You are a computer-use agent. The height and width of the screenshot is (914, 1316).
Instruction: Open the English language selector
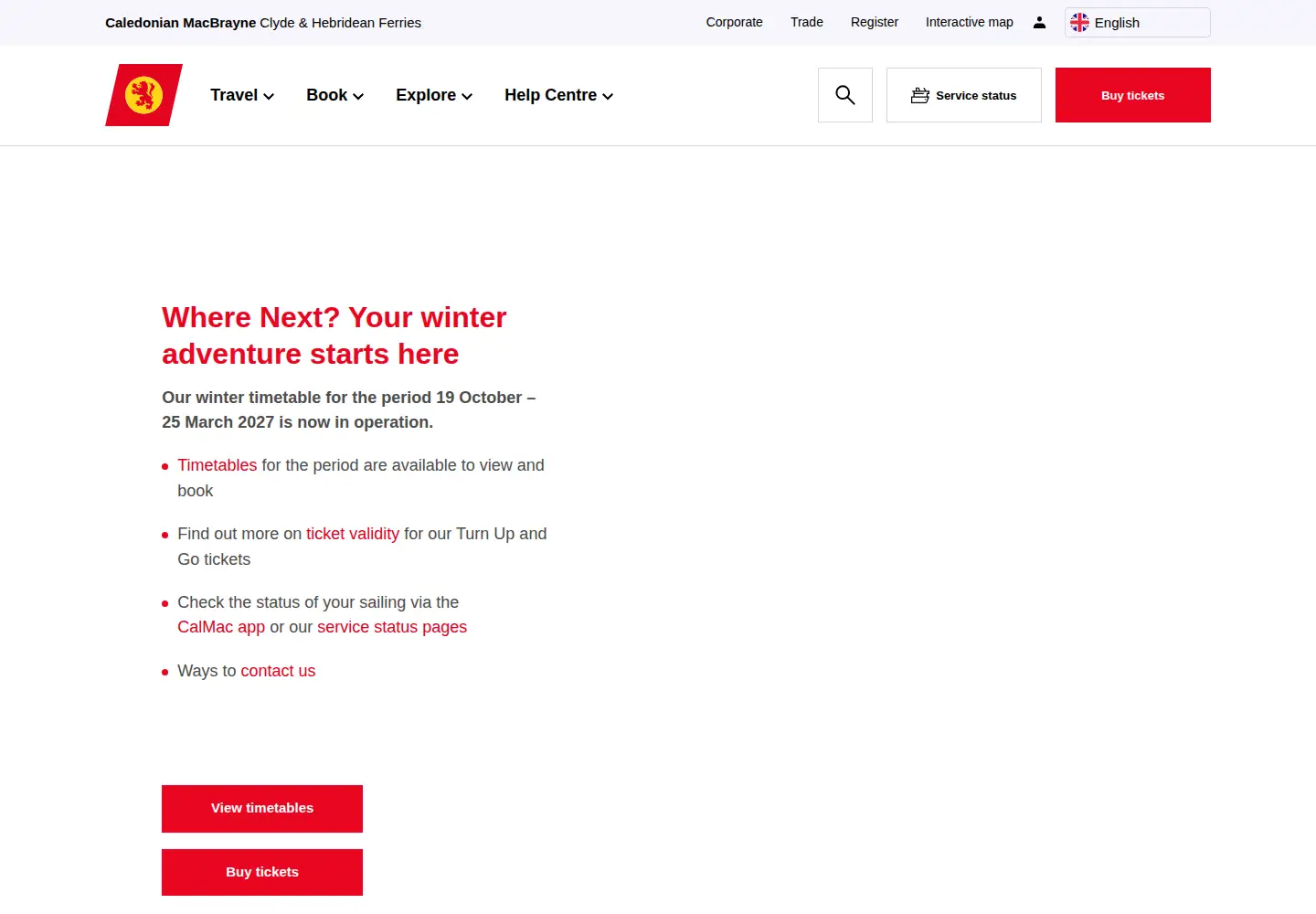click(x=1138, y=23)
